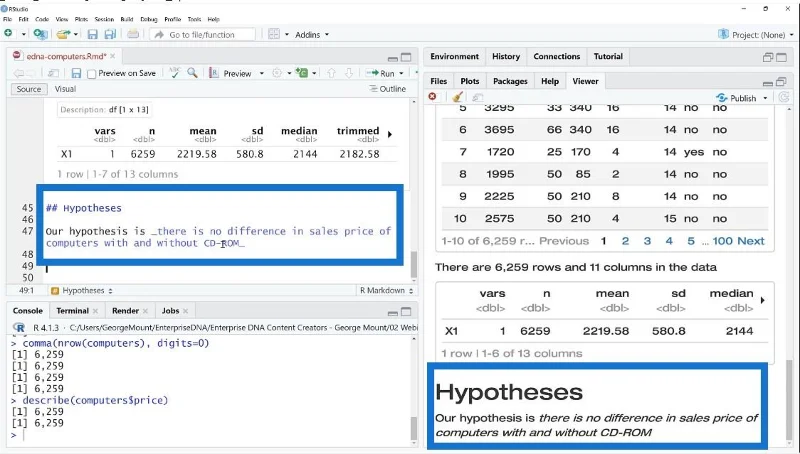
Task: Click the Create a project icon
Action: tap(40, 34)
